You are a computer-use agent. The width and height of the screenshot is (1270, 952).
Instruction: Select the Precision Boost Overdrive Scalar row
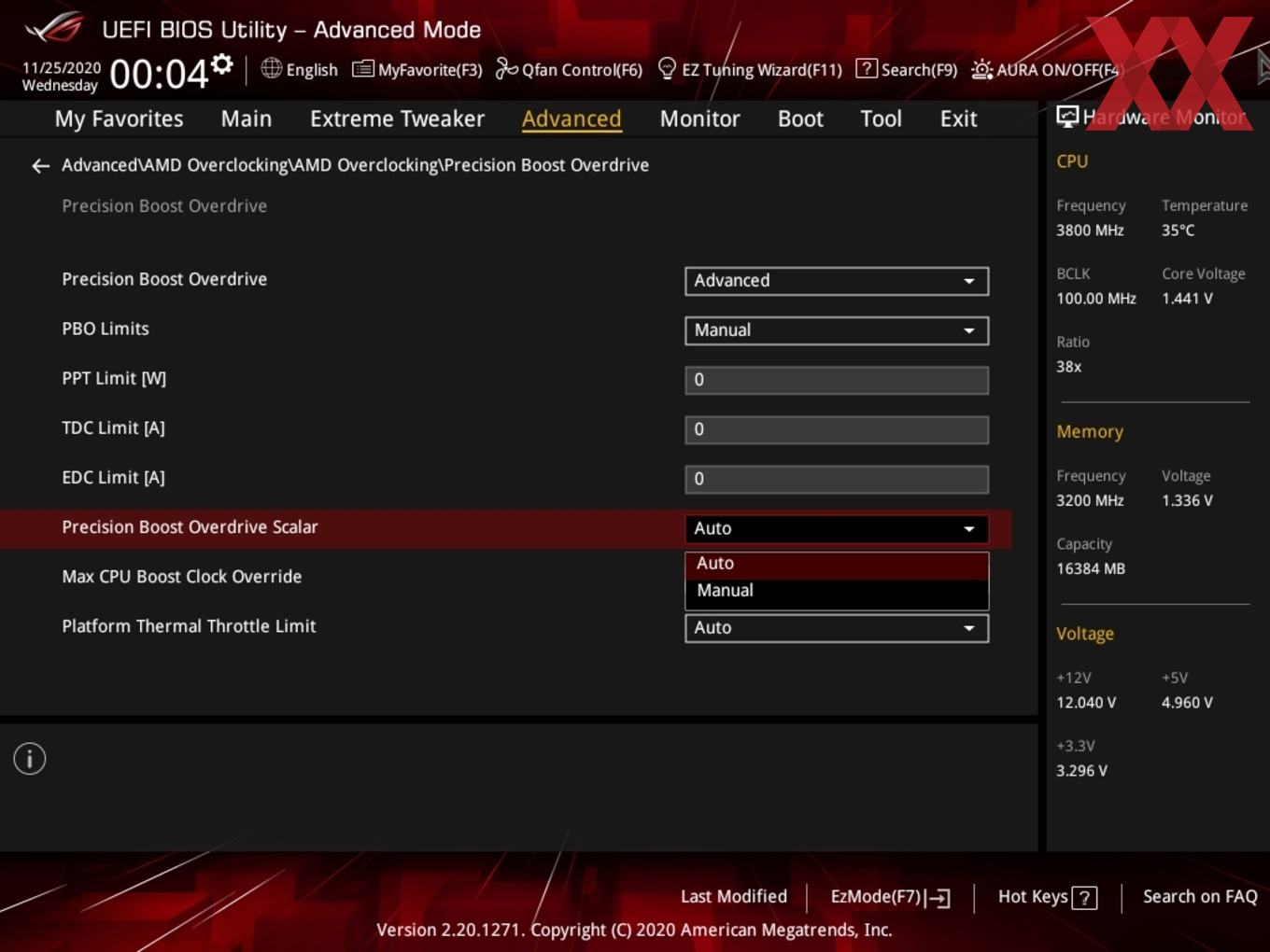click(505, 528)
